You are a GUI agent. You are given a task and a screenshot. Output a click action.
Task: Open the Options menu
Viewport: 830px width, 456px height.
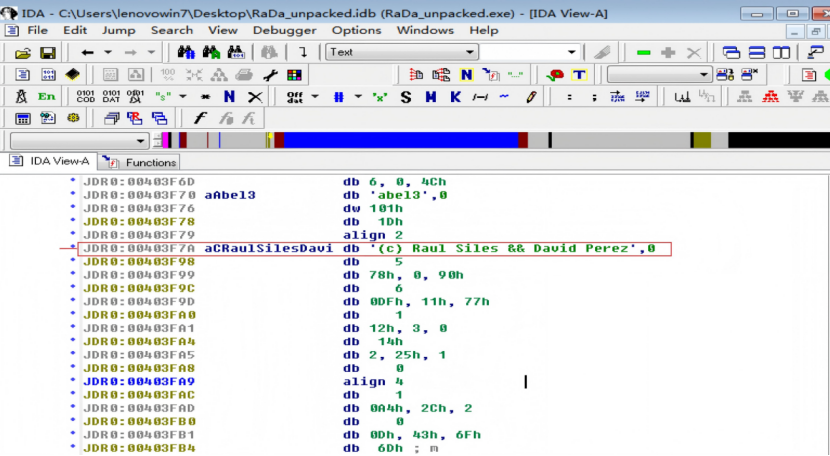point(356,30)
